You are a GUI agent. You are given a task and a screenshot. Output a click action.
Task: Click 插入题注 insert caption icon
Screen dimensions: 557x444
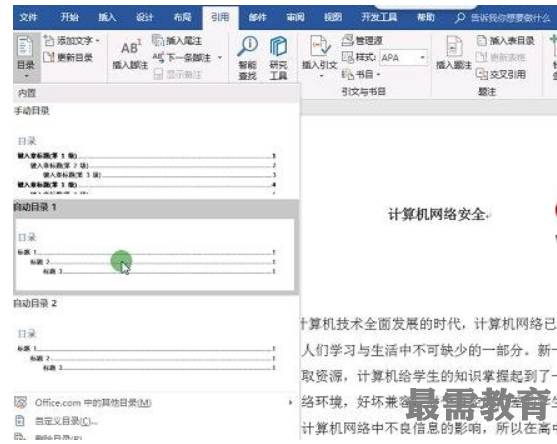tap(454, 46)
